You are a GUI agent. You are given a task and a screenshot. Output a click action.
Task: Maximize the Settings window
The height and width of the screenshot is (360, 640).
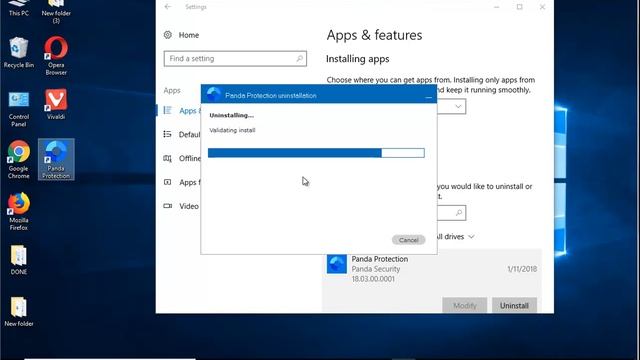(520, 7)
